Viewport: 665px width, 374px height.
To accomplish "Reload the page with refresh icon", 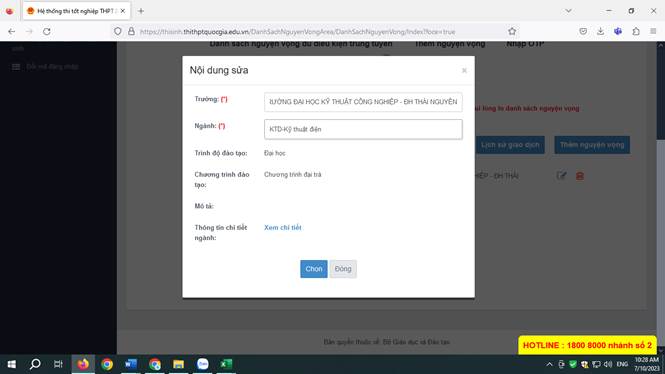I will click(x=47, y=31).
